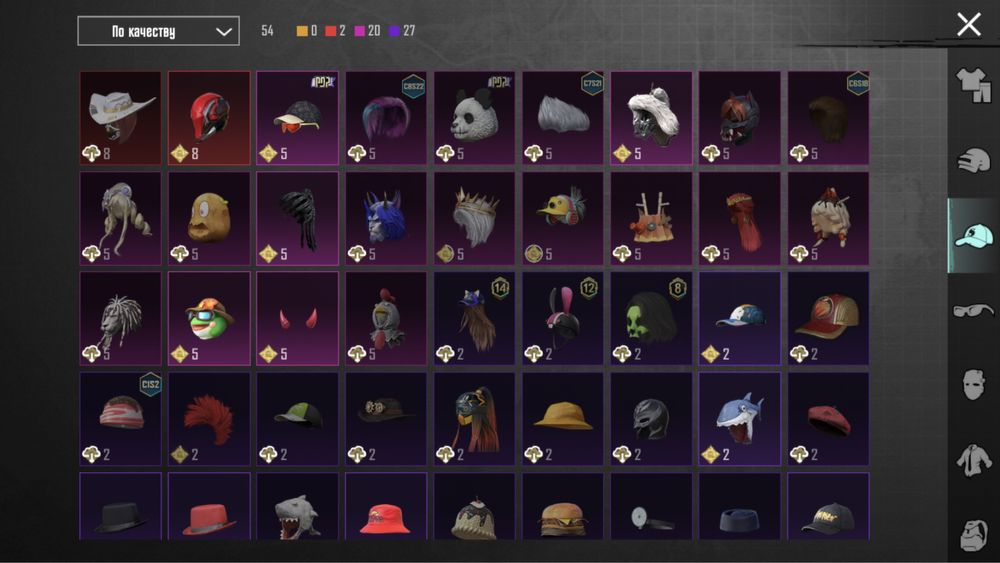Pick the shark hood with blue fin
Image resolution: width=1000 pixels, height=563 pixels.
tap(740, 419)
